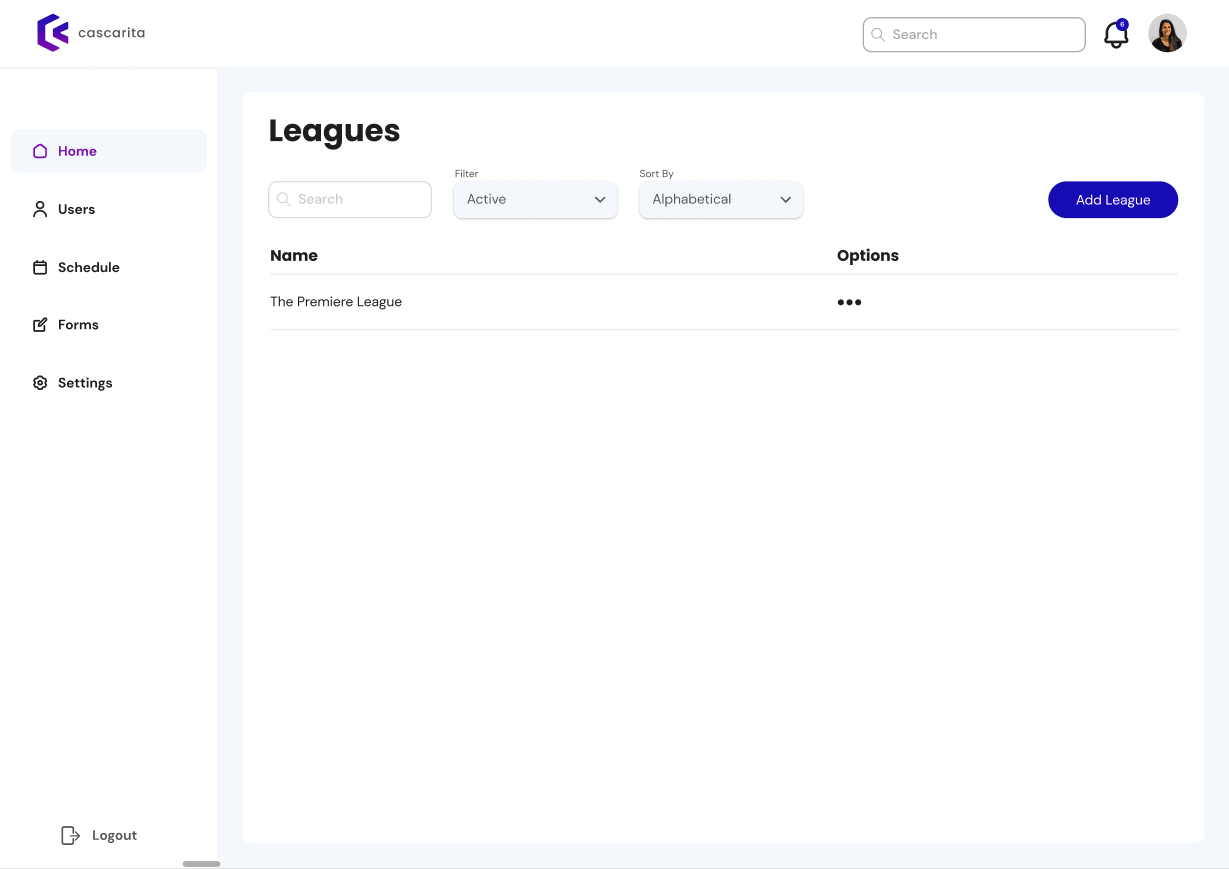This screenshot has height=869, width=1229.
Task: Click the Cascarita logo icon
Action: coord(52,33)
